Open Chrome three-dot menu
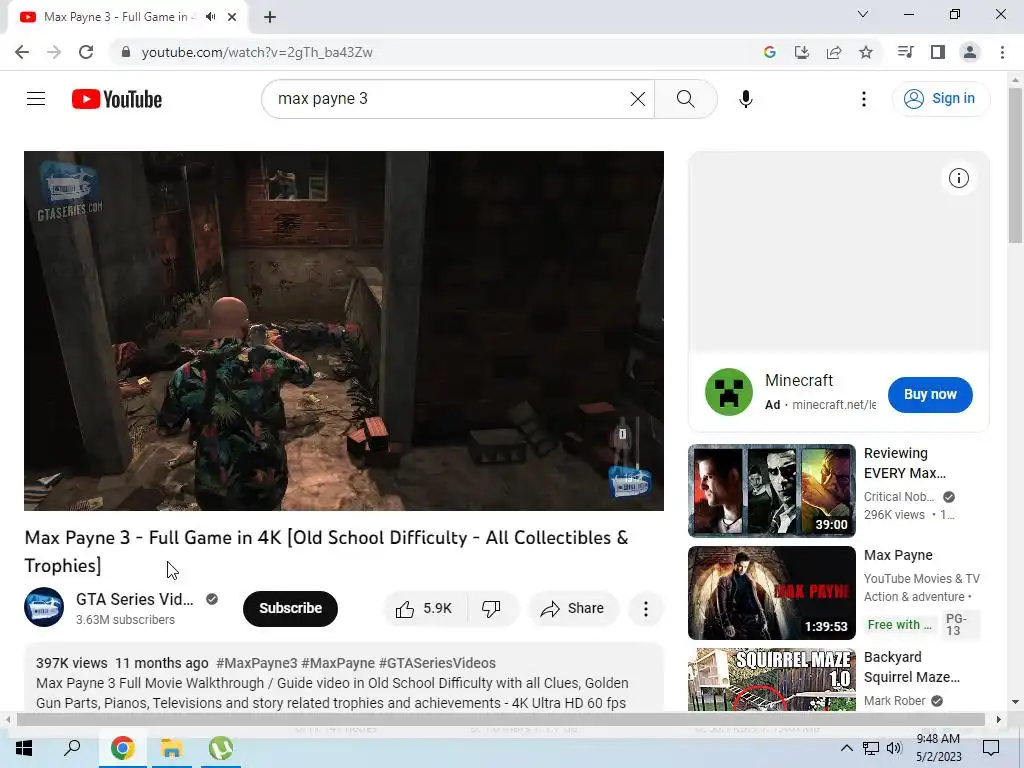Screen dimensions: 1024x768 [1002, 52]
